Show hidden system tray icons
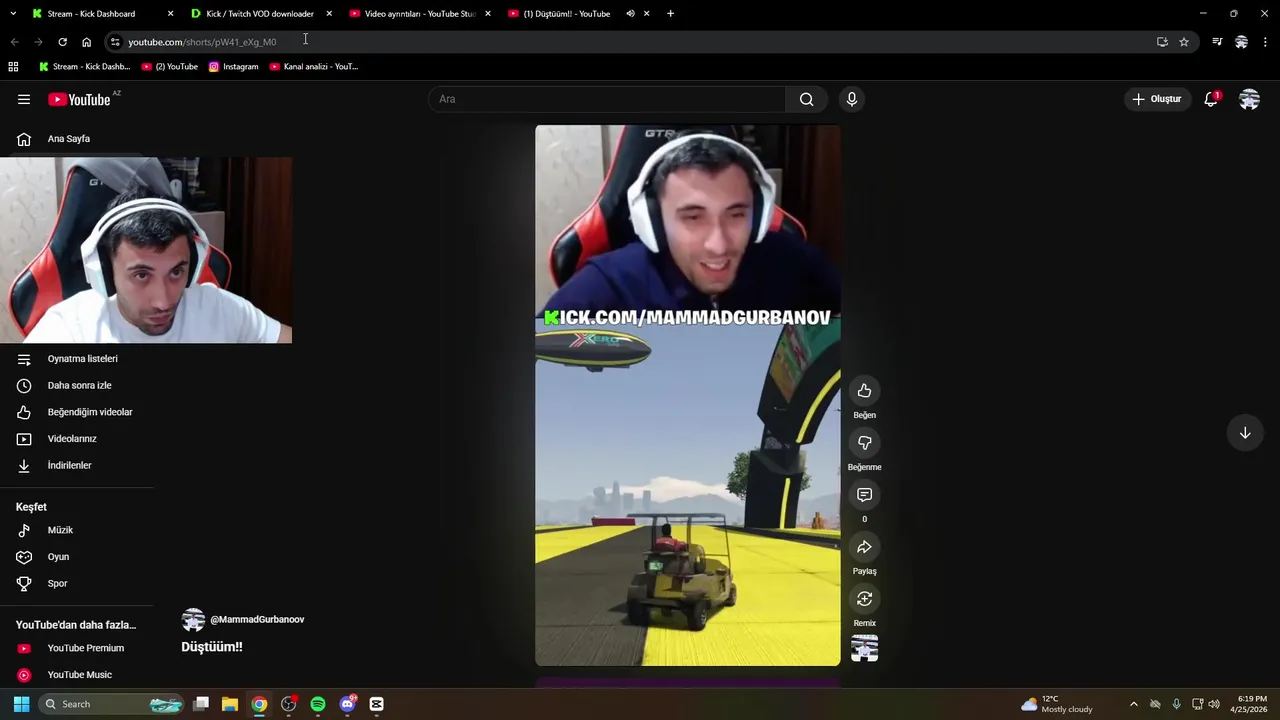The height and width of the screenshot is (720, 1280). pos(1133,704)
